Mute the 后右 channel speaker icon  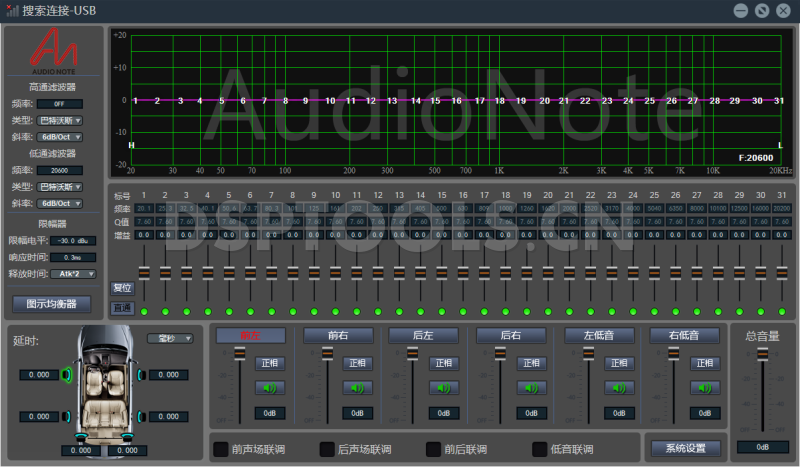coord(531,388)
